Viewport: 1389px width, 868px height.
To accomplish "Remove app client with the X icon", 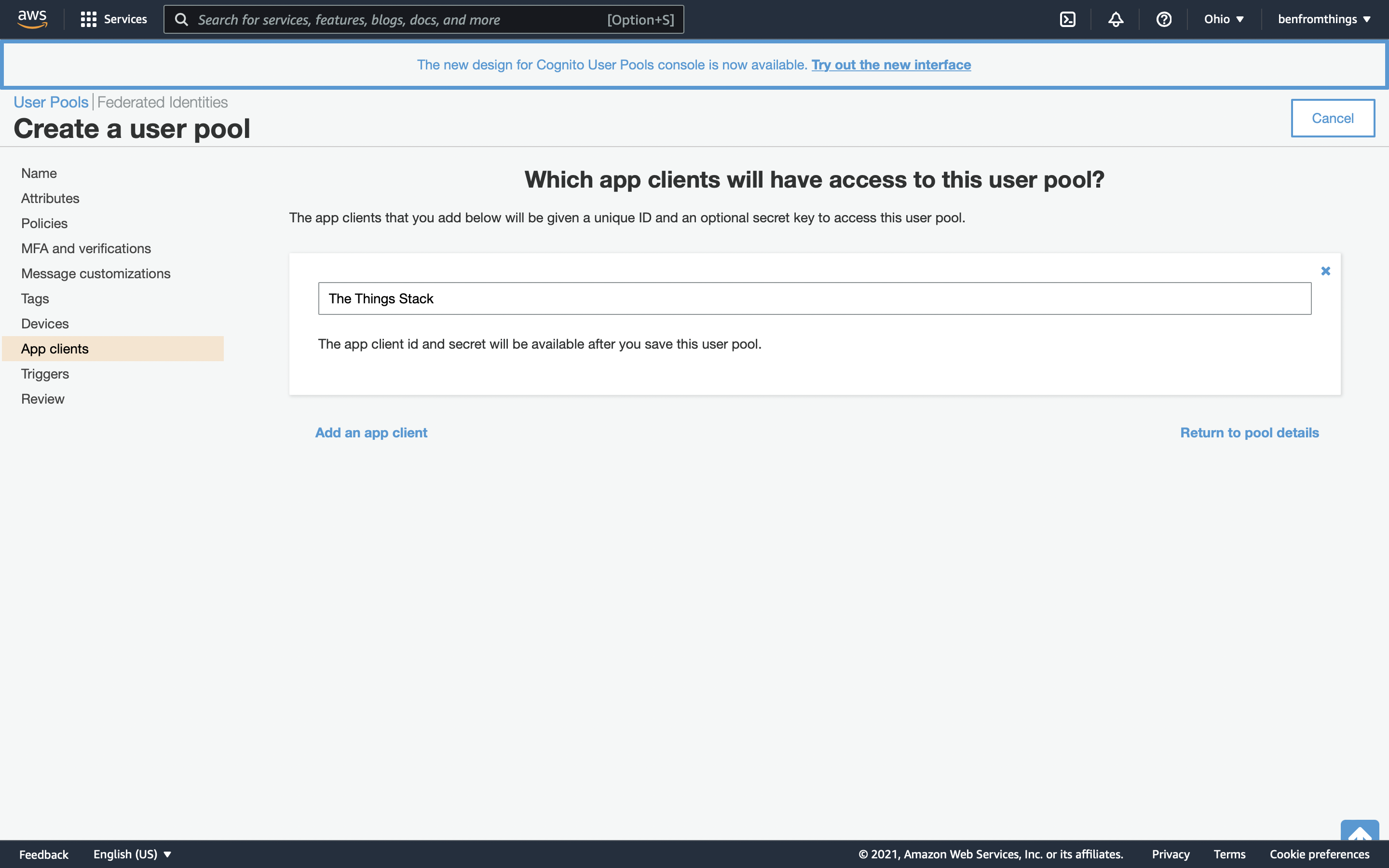I will tap(1325, 271).
